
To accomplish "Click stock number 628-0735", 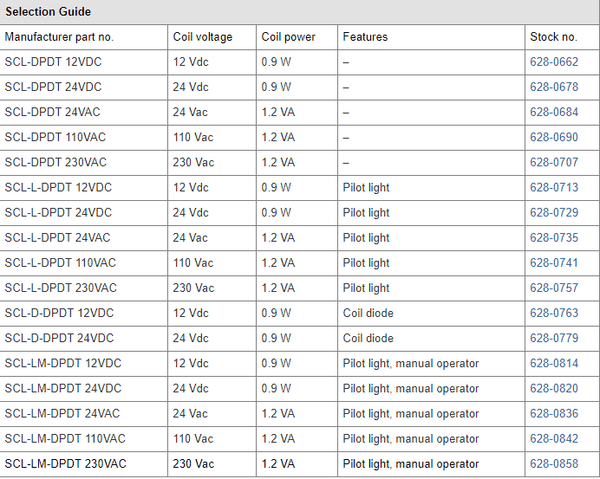I will 553,238.
